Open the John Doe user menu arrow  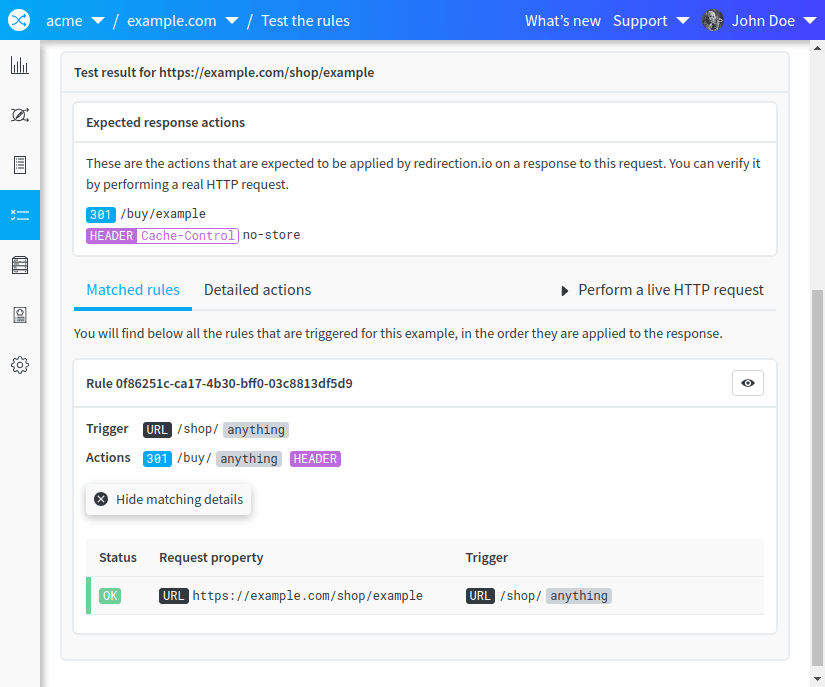tap(810, 21)
